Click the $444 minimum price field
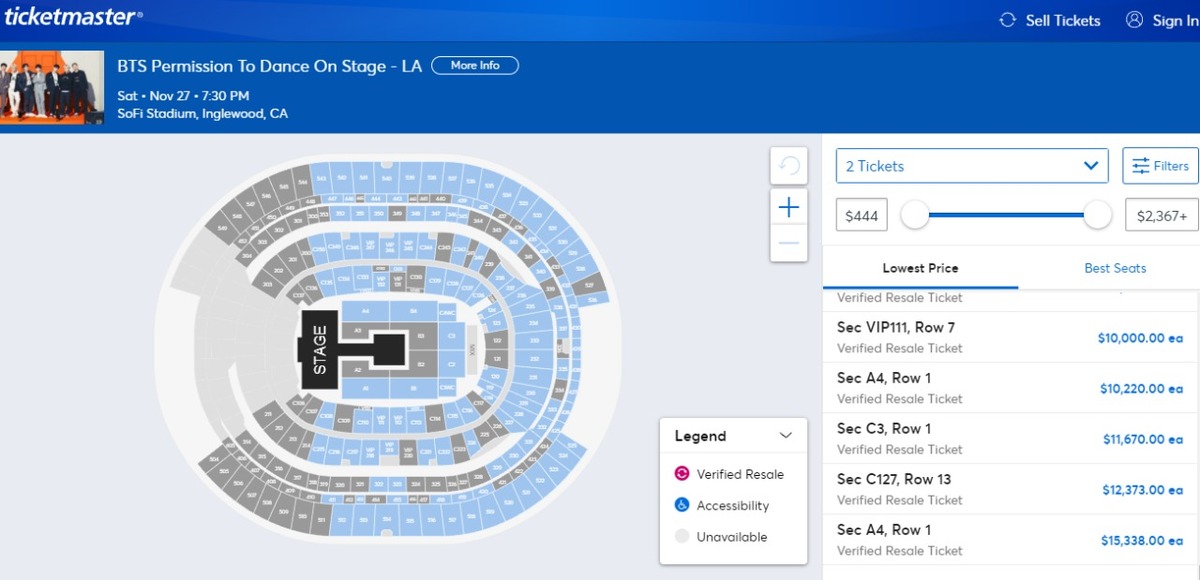The width and height of the screenshot is (1200, 580). point(861,215)
